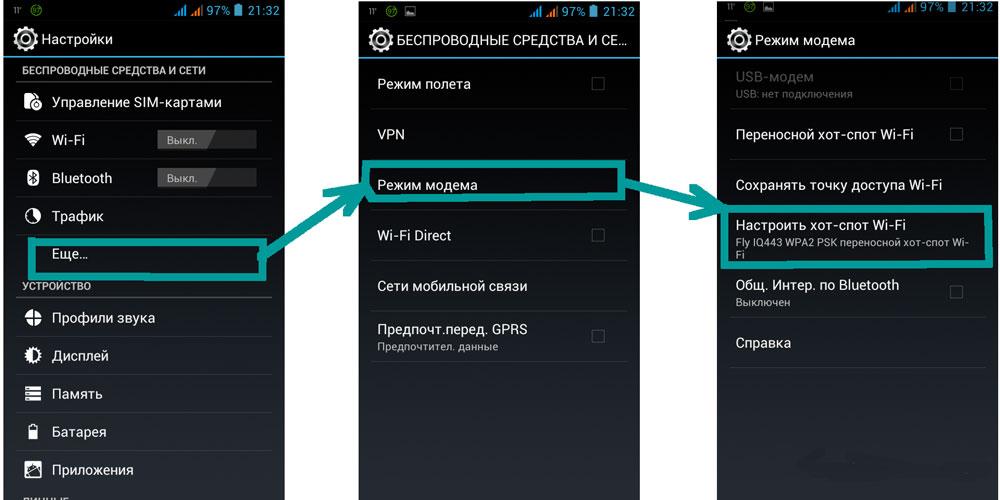
Task: Open Настроить хот-спот Wi-Fi item
Action: click(x=857, y=238)
